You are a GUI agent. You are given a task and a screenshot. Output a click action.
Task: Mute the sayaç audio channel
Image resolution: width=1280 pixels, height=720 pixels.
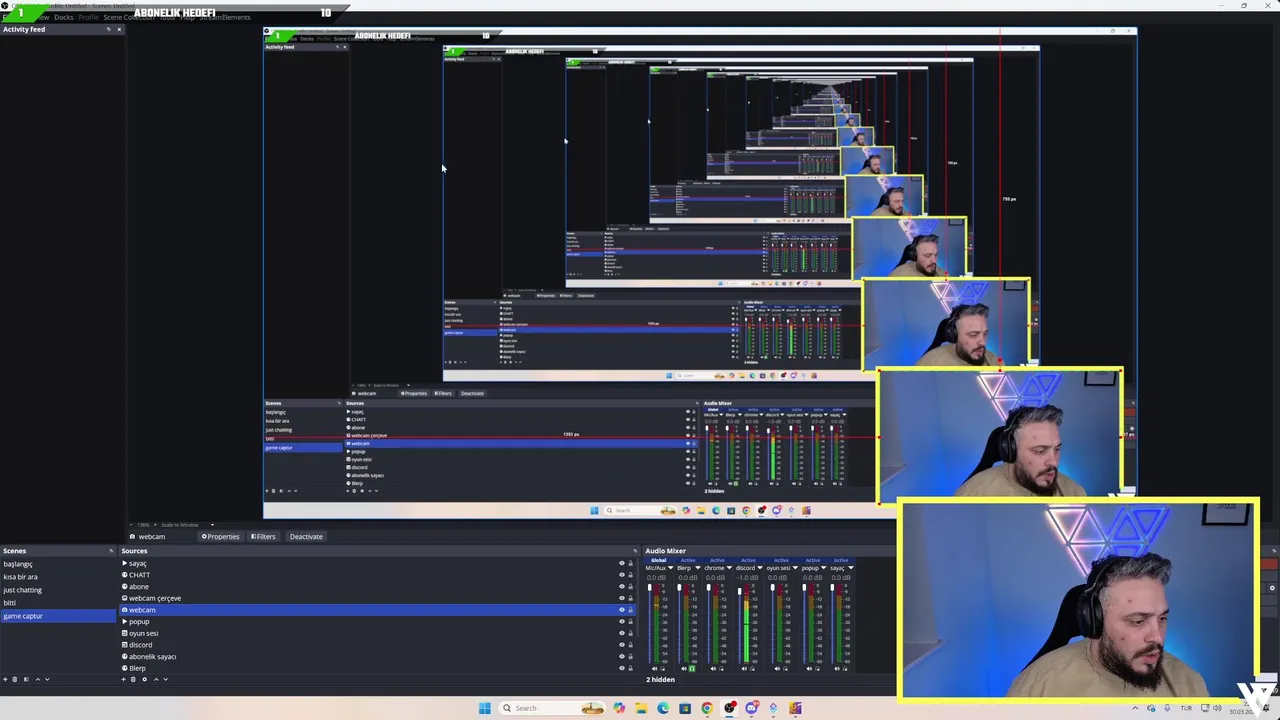[x=837, y=669]
